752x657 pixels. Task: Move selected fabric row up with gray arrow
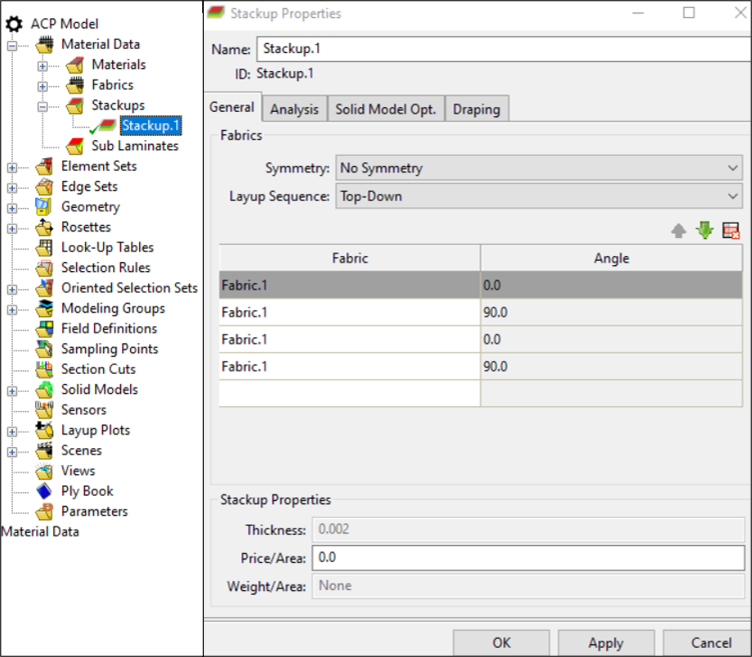tap(679, 231)
